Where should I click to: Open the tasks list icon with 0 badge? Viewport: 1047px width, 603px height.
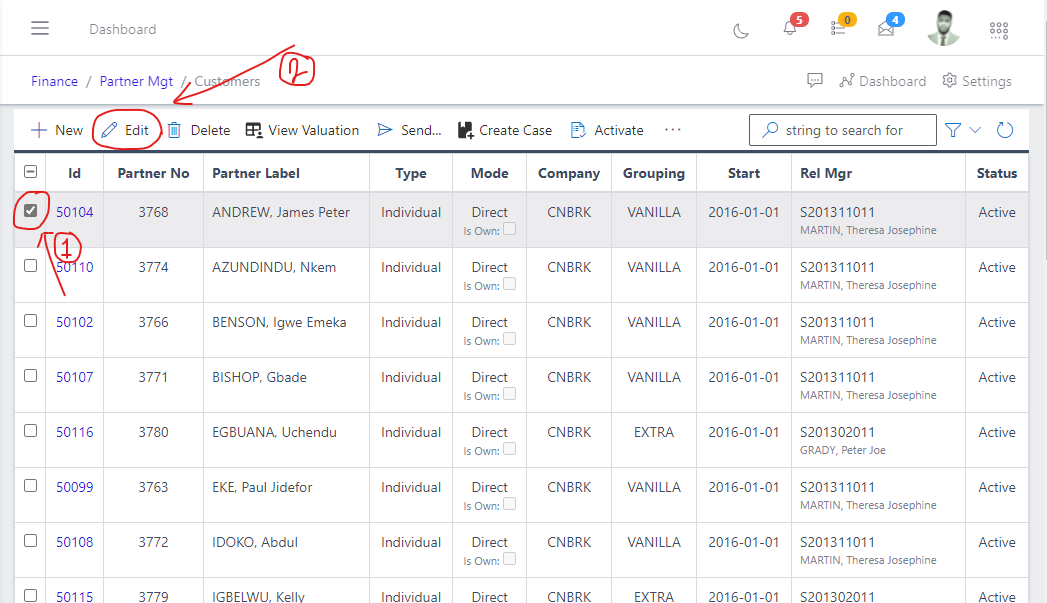tap(838, 31)
